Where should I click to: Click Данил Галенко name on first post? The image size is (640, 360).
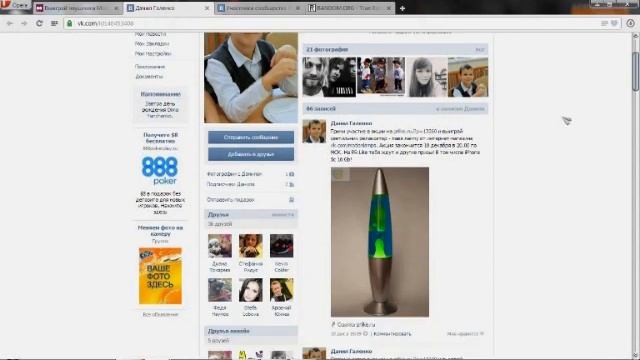point(351,123)
